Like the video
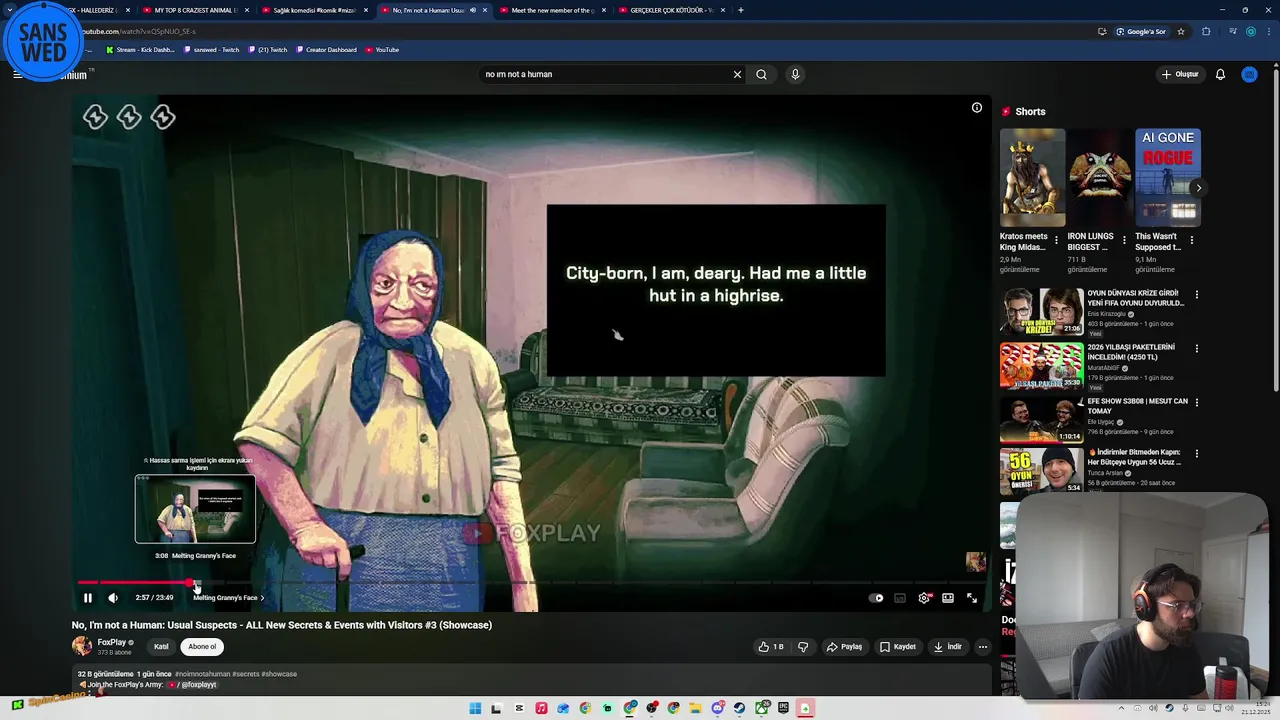The image size is (1280, 720). tap(771, 647)
